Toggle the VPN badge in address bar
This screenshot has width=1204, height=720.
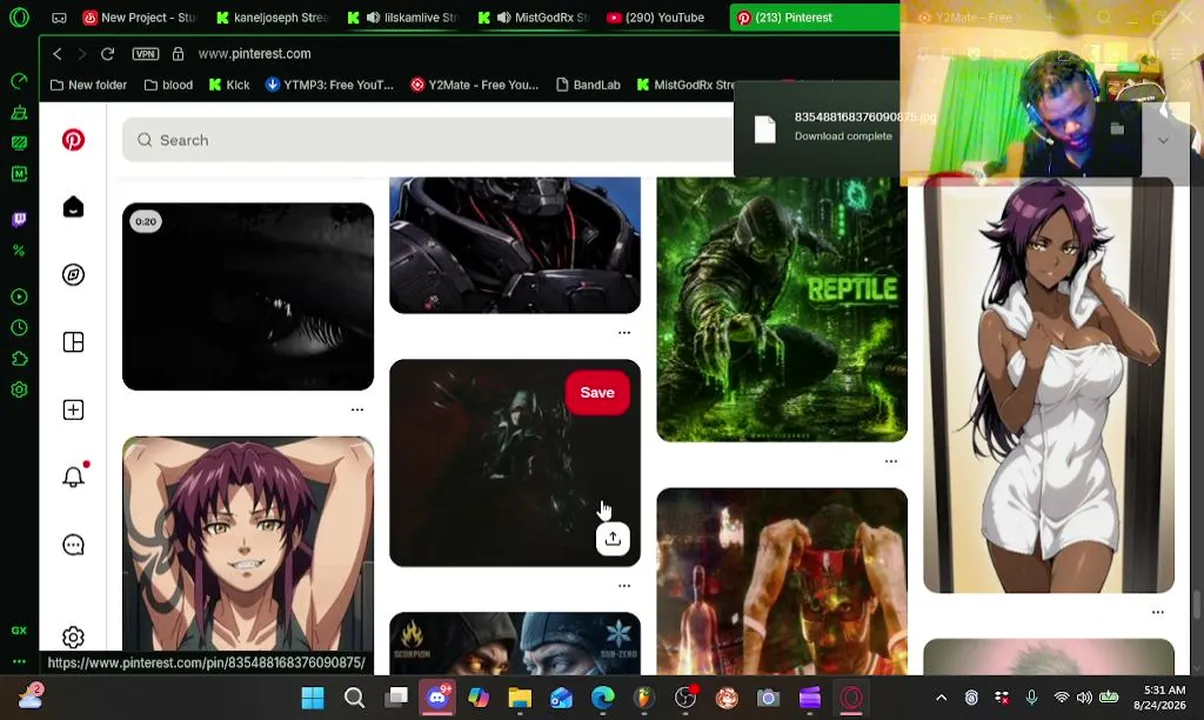(145, 54)
